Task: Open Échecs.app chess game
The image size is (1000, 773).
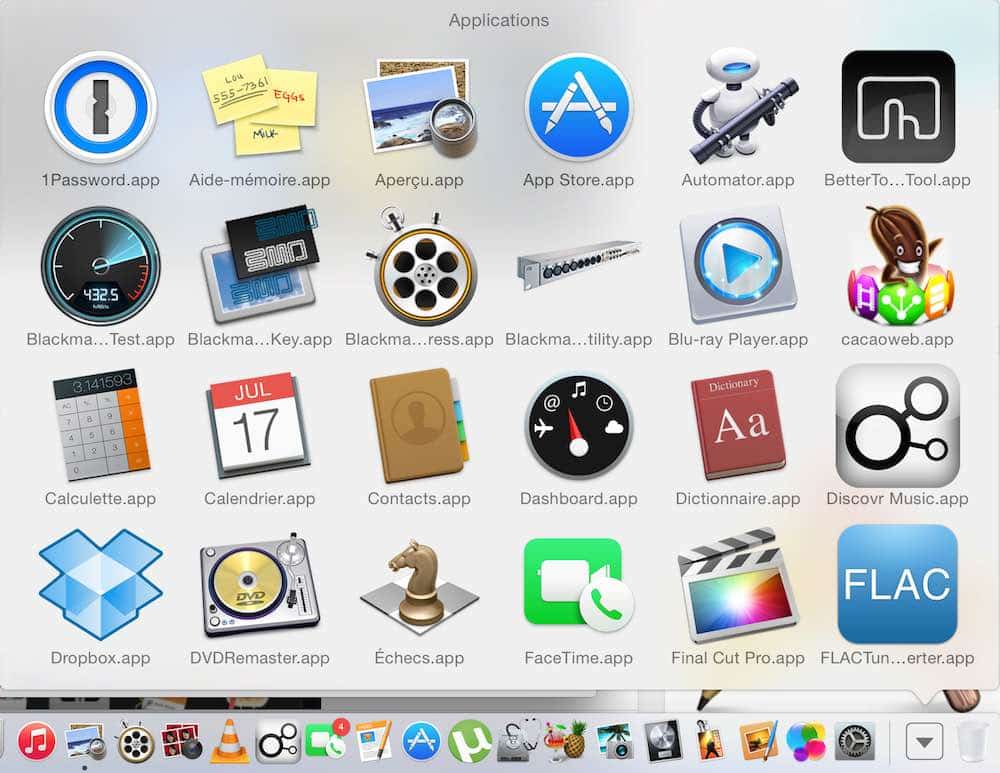Action: [x=419, y=585]
